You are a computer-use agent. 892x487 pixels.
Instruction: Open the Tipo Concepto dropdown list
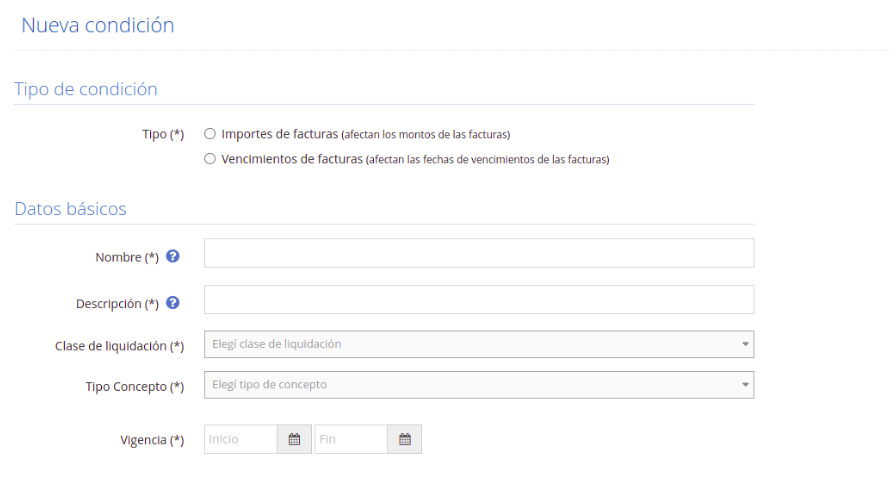[479, 385]
